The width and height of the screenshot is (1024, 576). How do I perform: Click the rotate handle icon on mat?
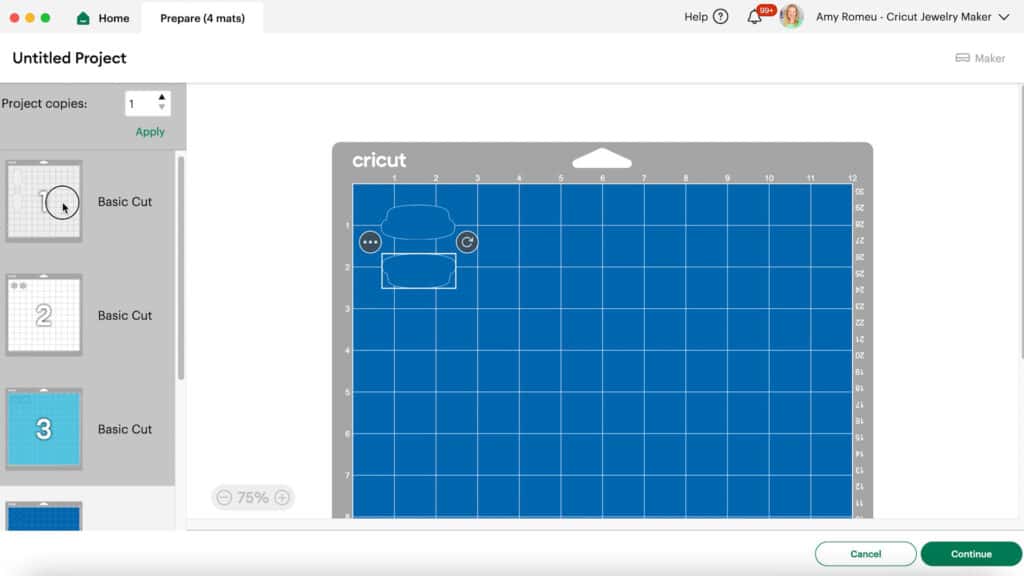tap(467, 242)
